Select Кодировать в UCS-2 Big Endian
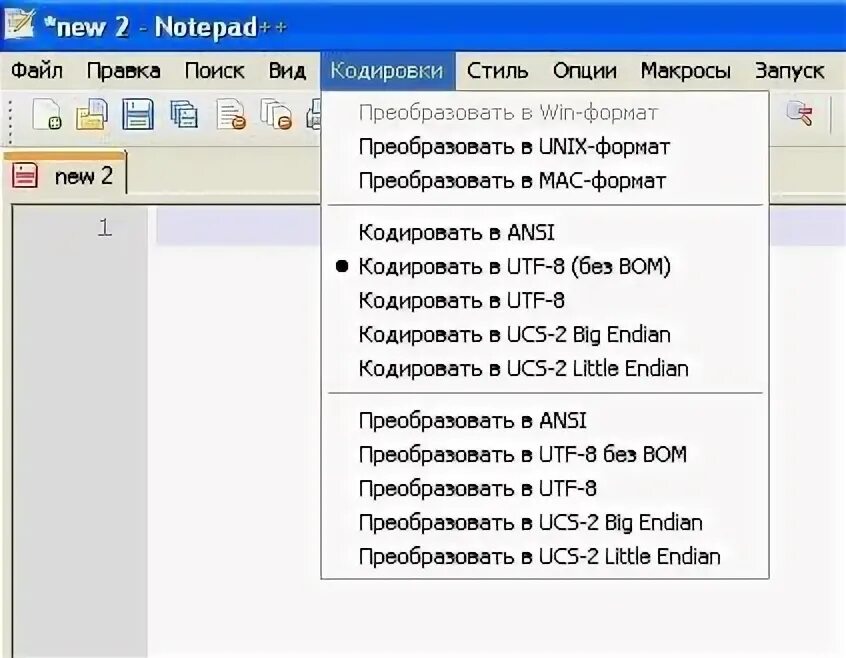 click(x=545, y=334)
